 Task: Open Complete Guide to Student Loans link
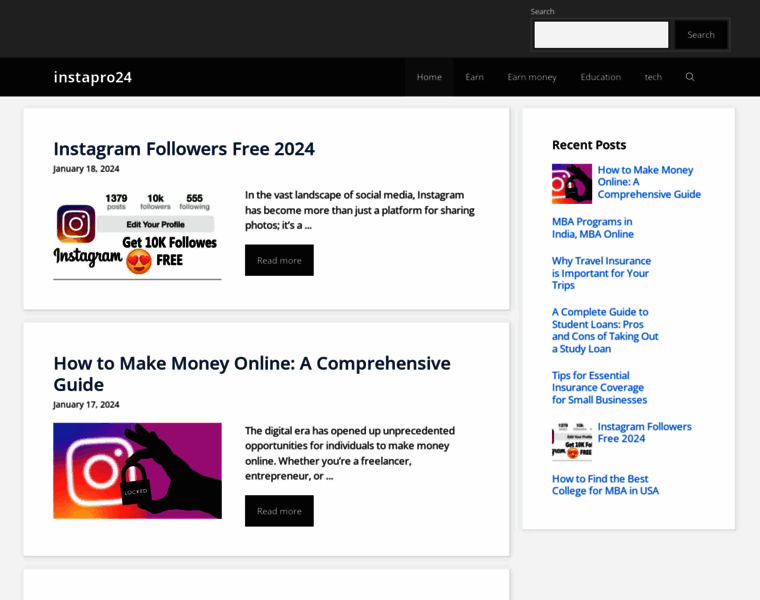pyautogui.click(x=605, y=330)
